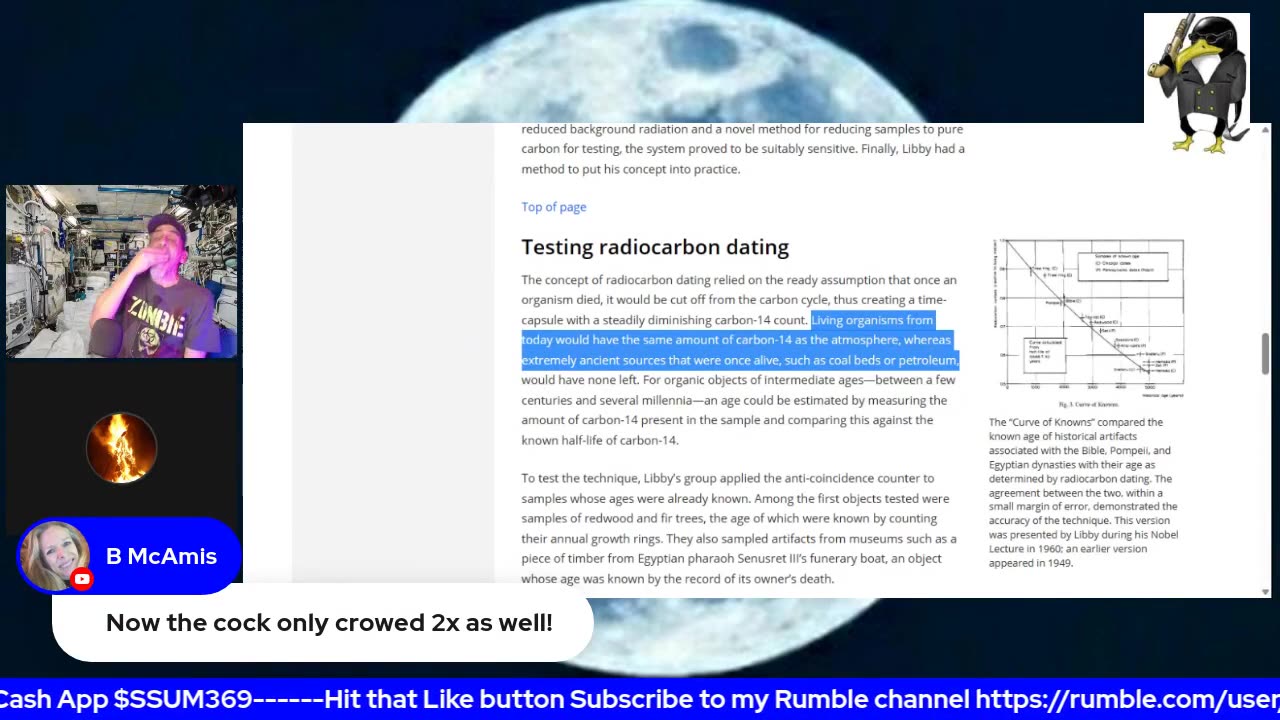1280x720 pixels.
Task: Click the webcam video overlay
Action: 122,271
